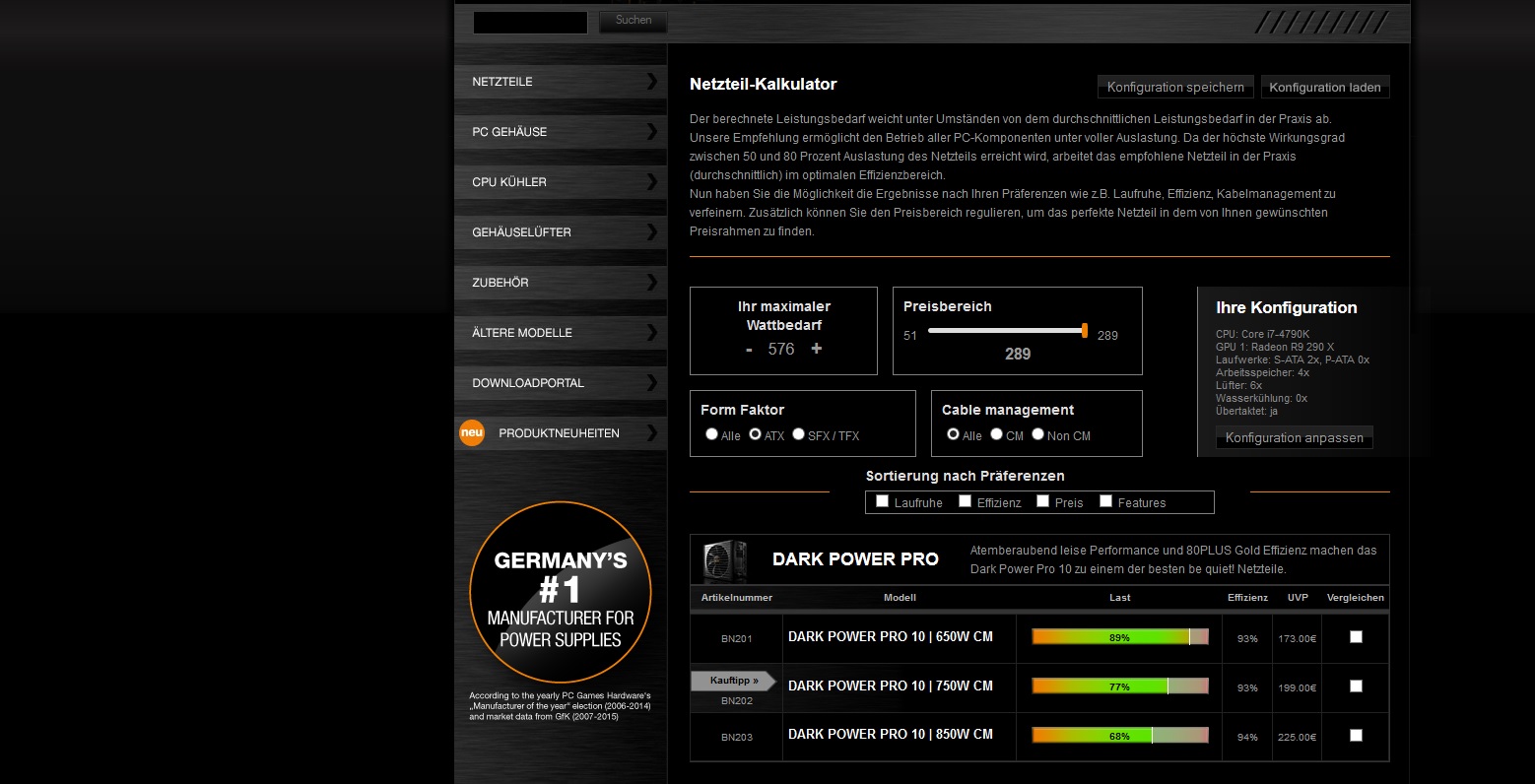Choose CM cable management option
Screen dimensions: 1535x784
pos(996,434)
